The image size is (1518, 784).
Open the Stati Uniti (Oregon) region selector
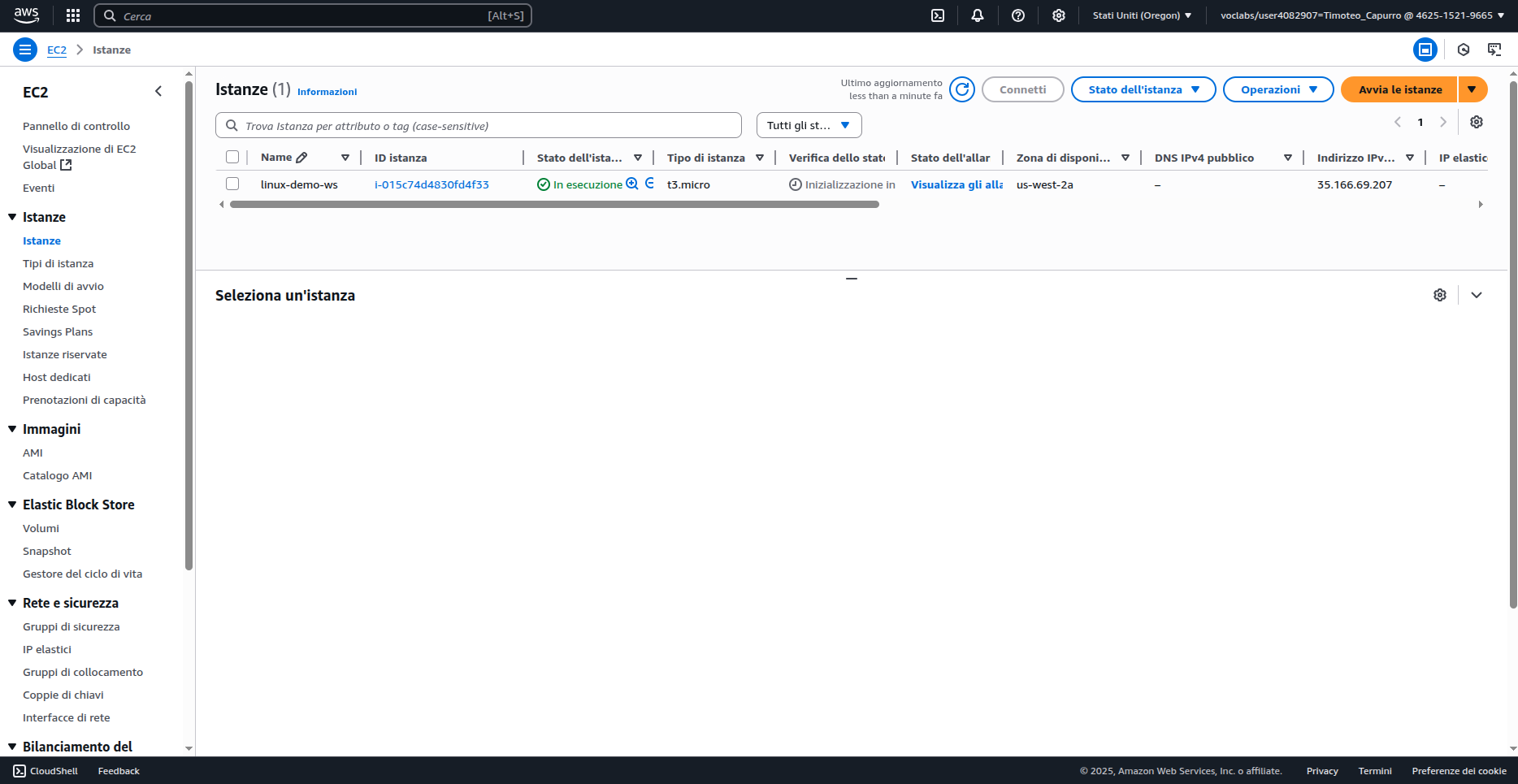pos(1142,15)
